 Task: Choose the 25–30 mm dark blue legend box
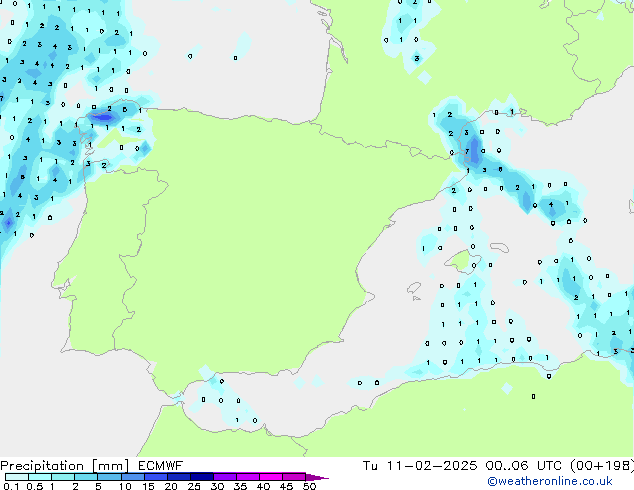tap(201, 477)
